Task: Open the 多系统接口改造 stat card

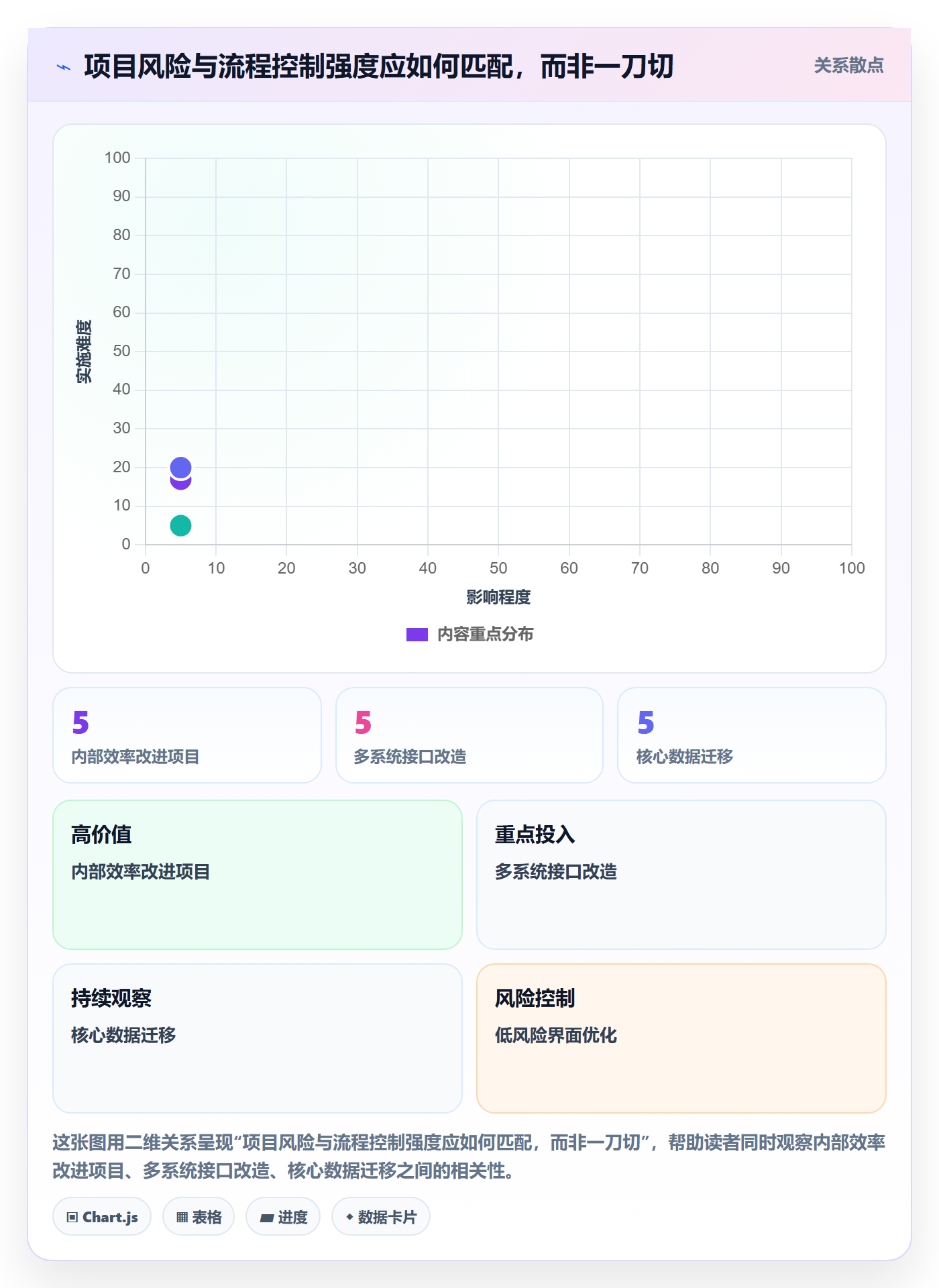Action: click(469, 735)
